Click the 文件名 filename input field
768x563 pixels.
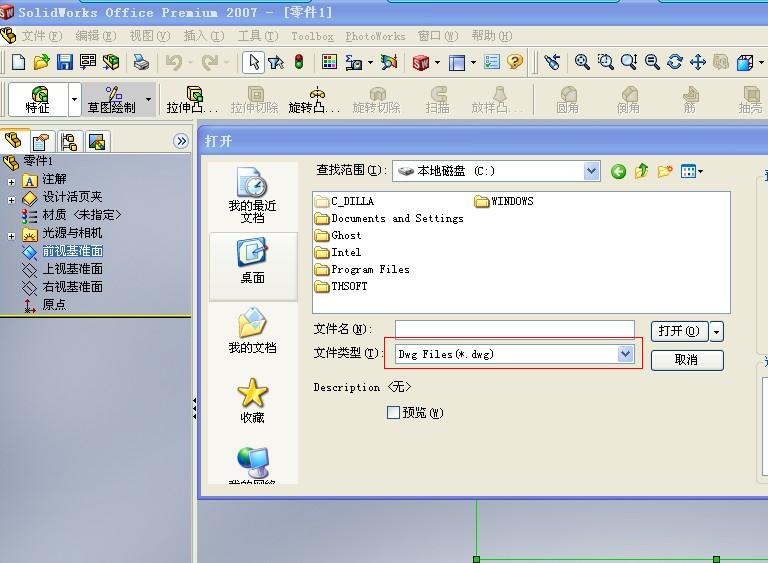tap(515, 329)
